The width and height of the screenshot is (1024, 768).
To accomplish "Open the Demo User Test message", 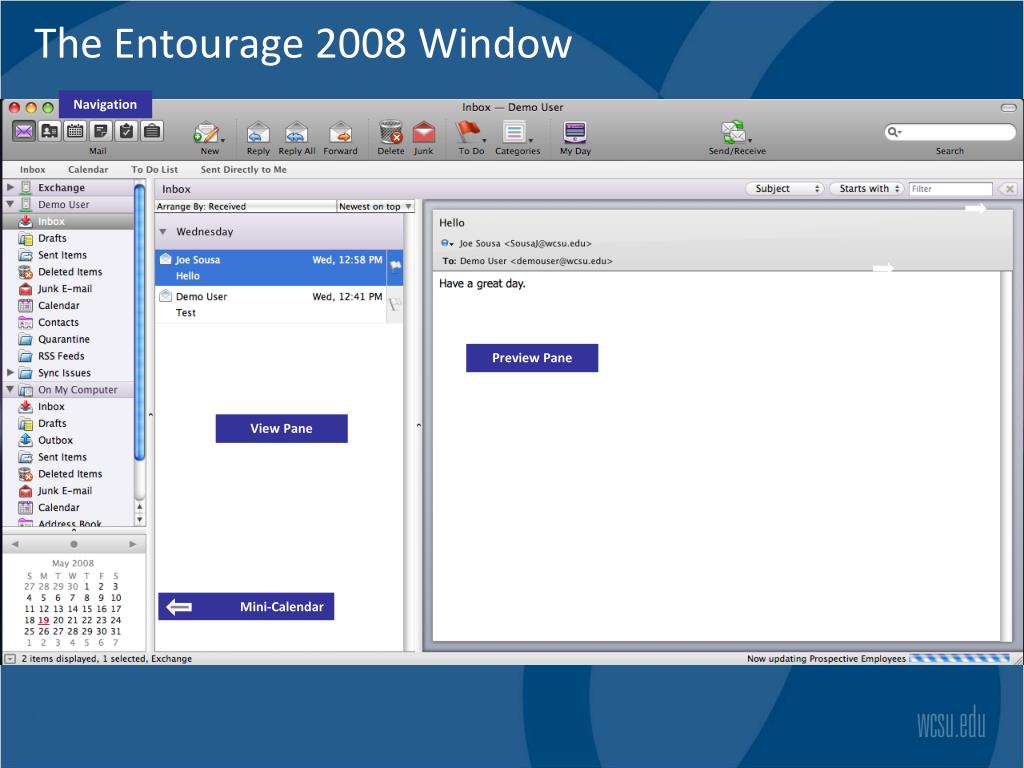I will click(271, 304).
